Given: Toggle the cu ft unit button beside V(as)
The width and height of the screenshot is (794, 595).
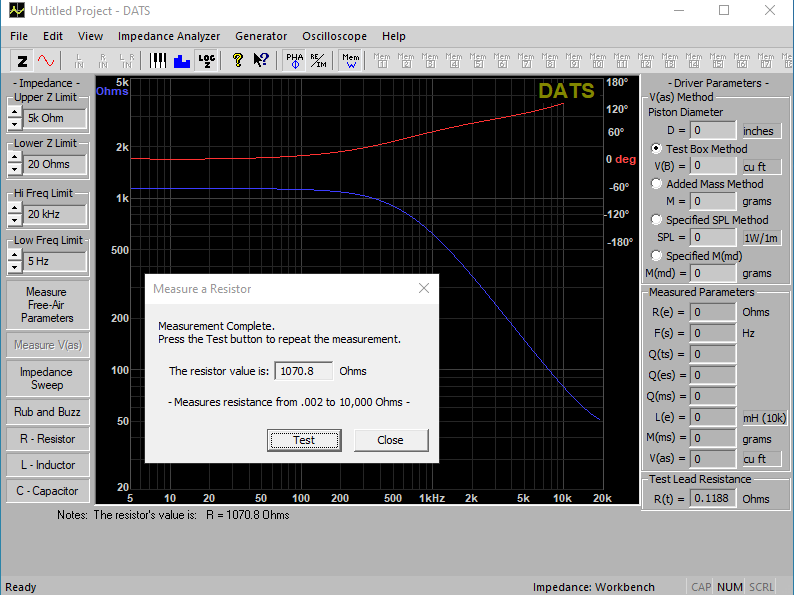Looking at the screenshot, I should (762, 459).
